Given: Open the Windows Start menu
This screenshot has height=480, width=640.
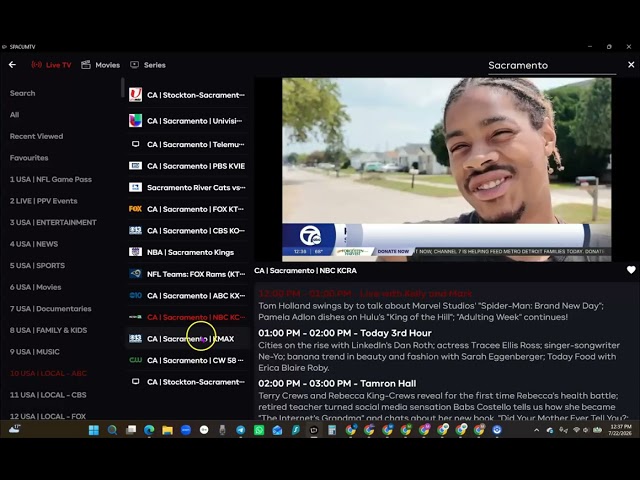Looking at the screenshot, I should (93, 430).
